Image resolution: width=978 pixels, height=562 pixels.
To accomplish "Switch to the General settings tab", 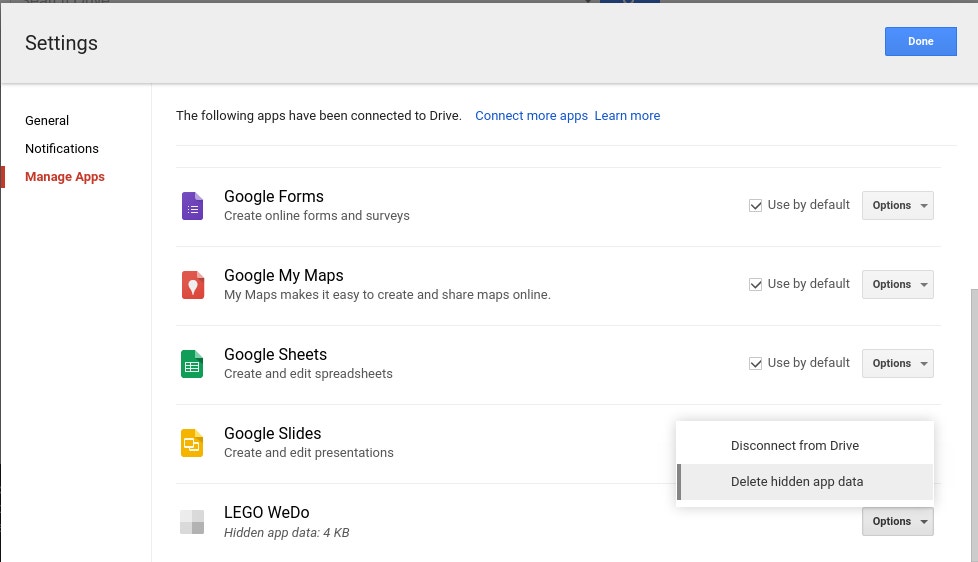I will pos(47,121).
